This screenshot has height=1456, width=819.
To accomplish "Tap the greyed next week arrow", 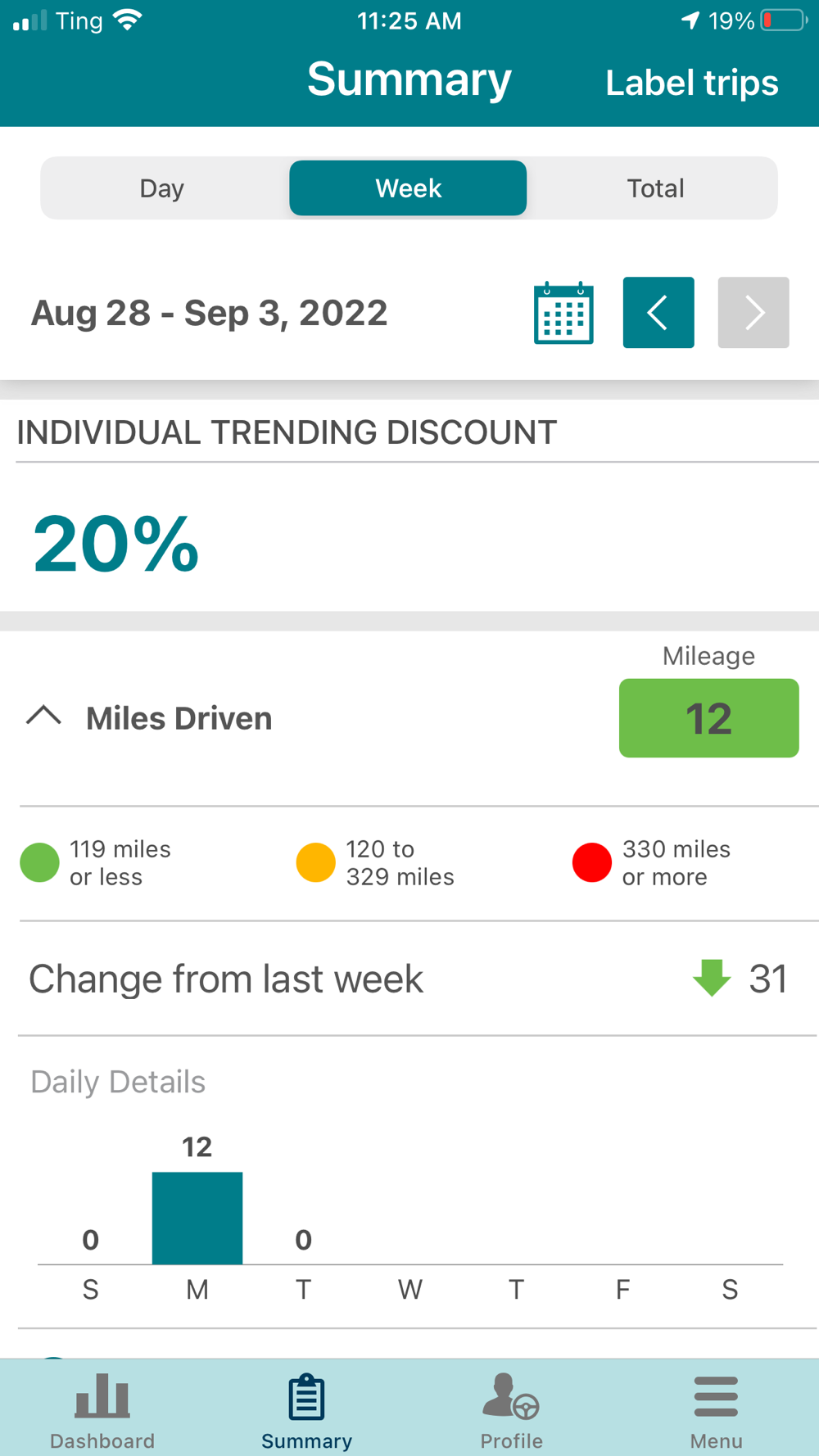I will pos(753,313).
